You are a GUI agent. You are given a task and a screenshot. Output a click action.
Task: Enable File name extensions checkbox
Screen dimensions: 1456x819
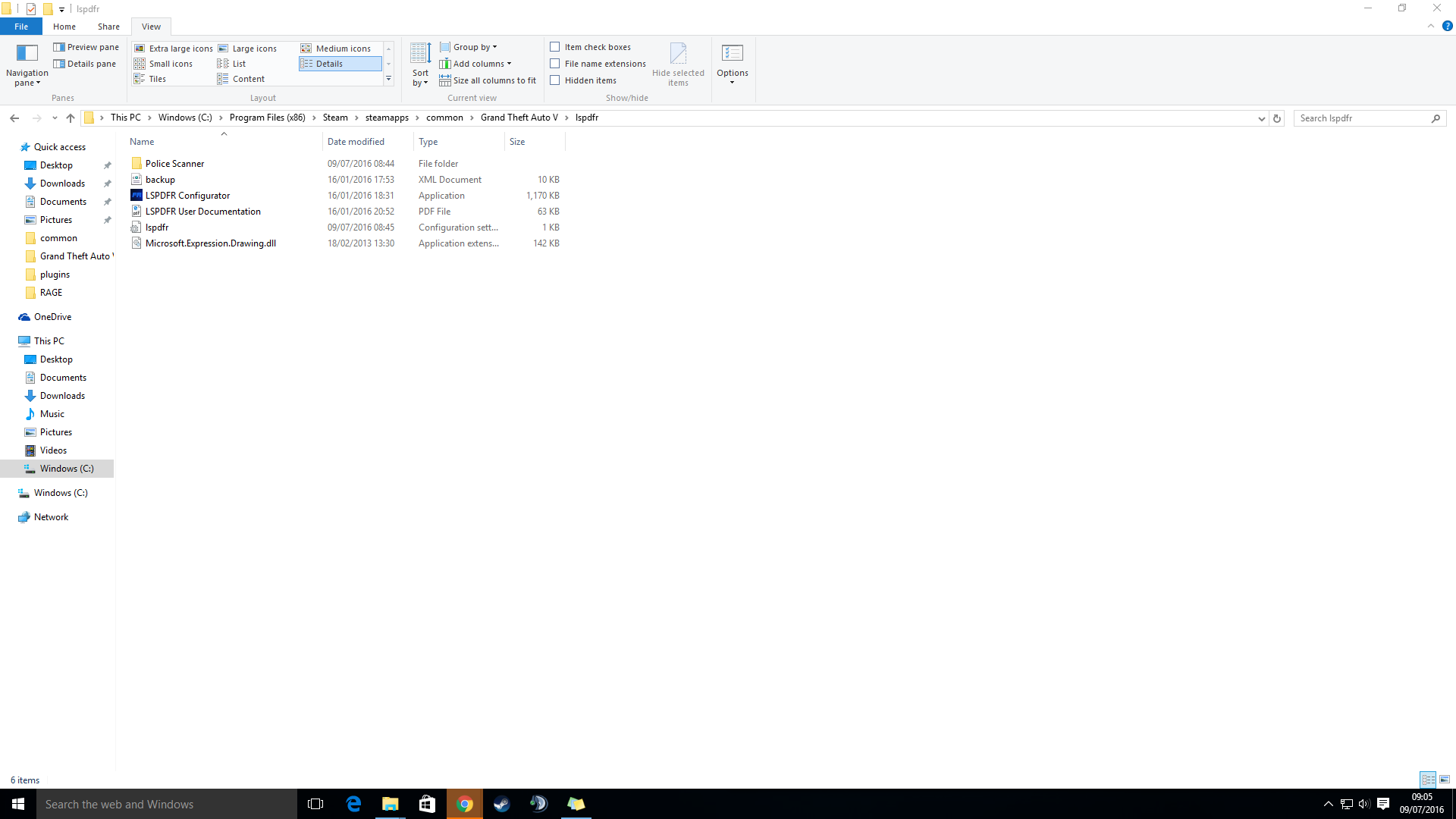click(x=555, y=64)
